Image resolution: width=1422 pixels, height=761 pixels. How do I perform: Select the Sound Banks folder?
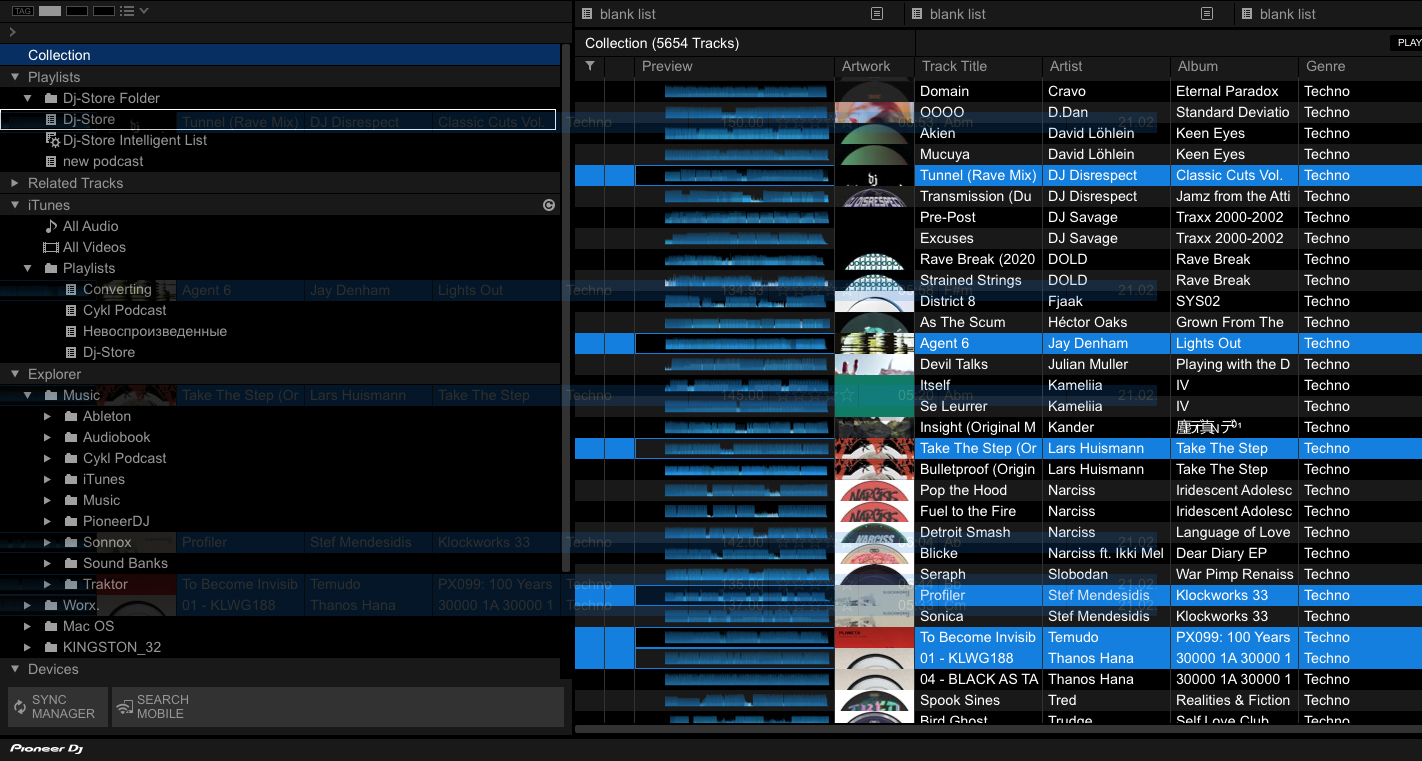[125, 563]
